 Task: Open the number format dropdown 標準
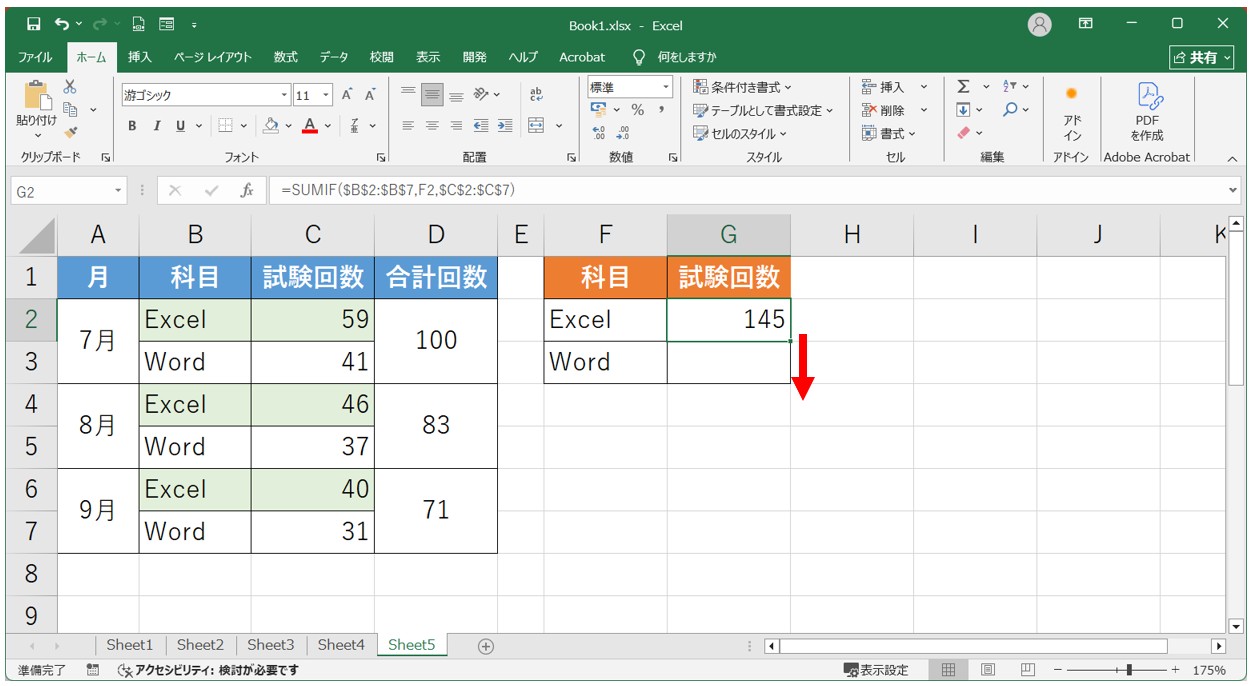666,88
